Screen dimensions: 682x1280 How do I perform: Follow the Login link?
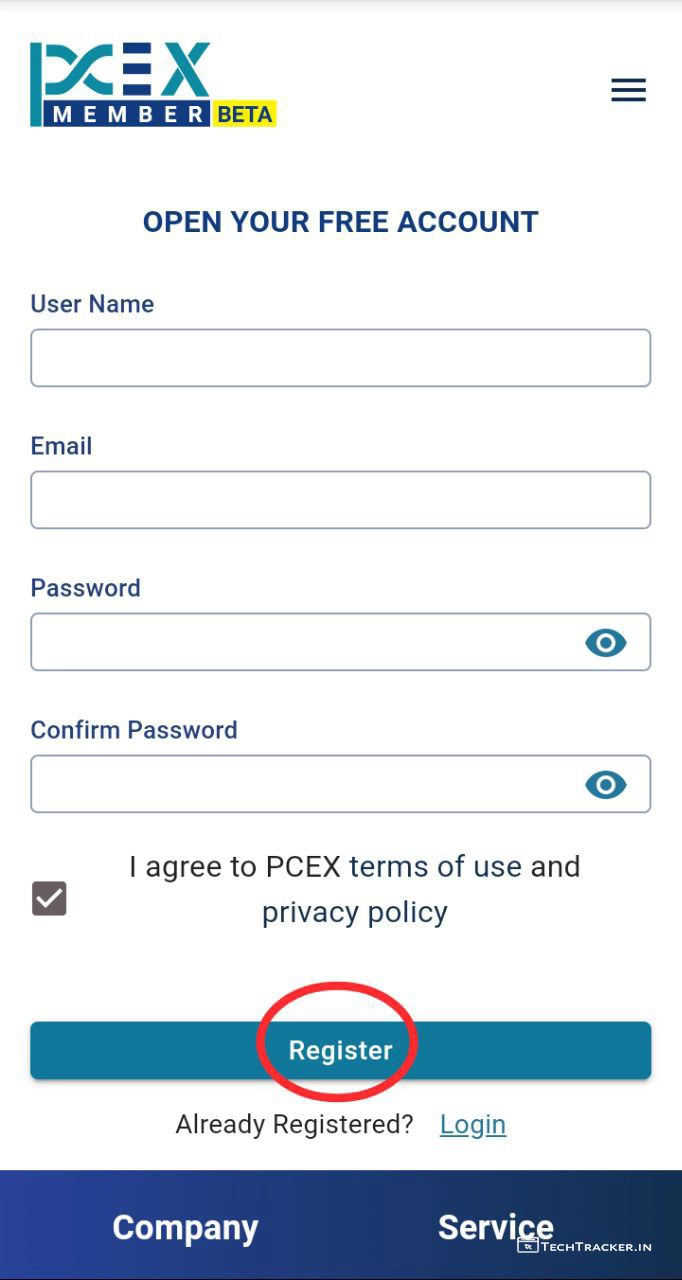point(472,1124)
